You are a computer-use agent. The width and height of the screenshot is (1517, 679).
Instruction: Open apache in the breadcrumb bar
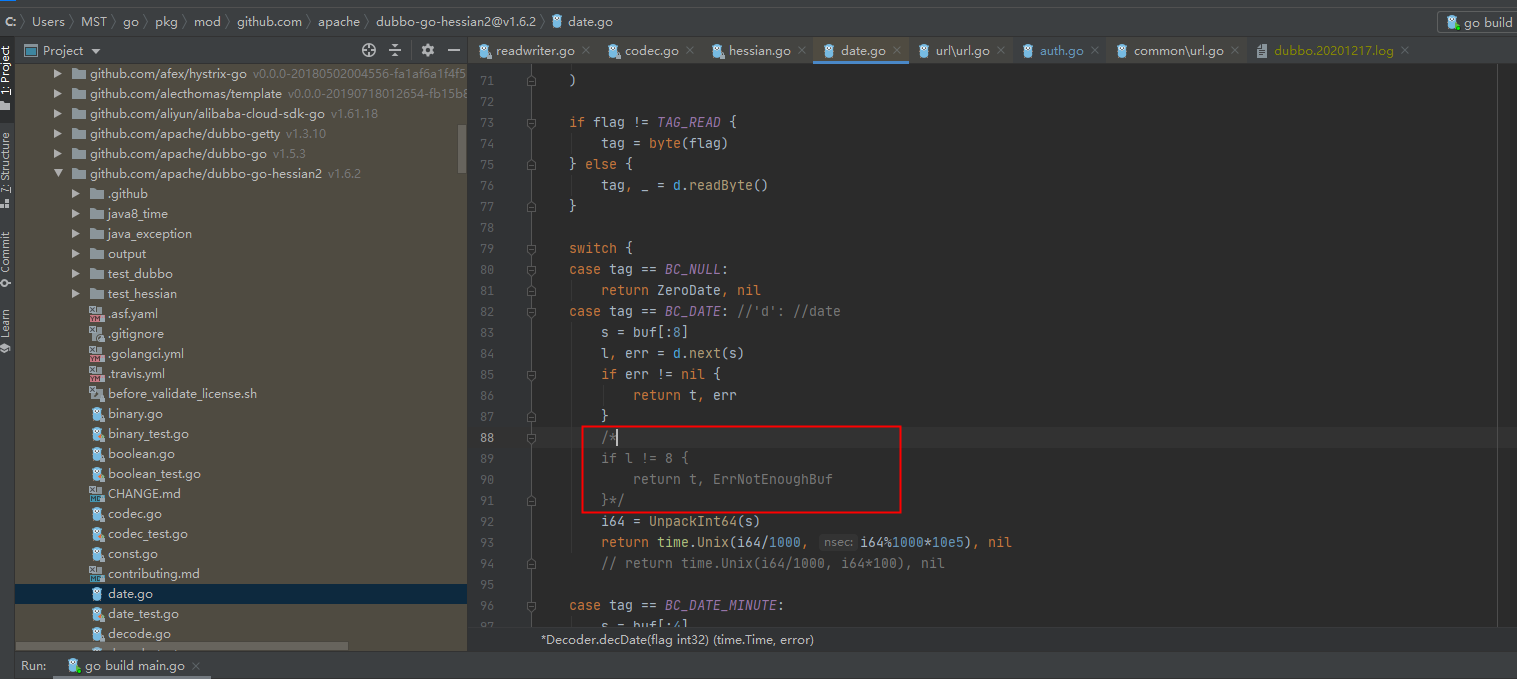click(339, 20)
